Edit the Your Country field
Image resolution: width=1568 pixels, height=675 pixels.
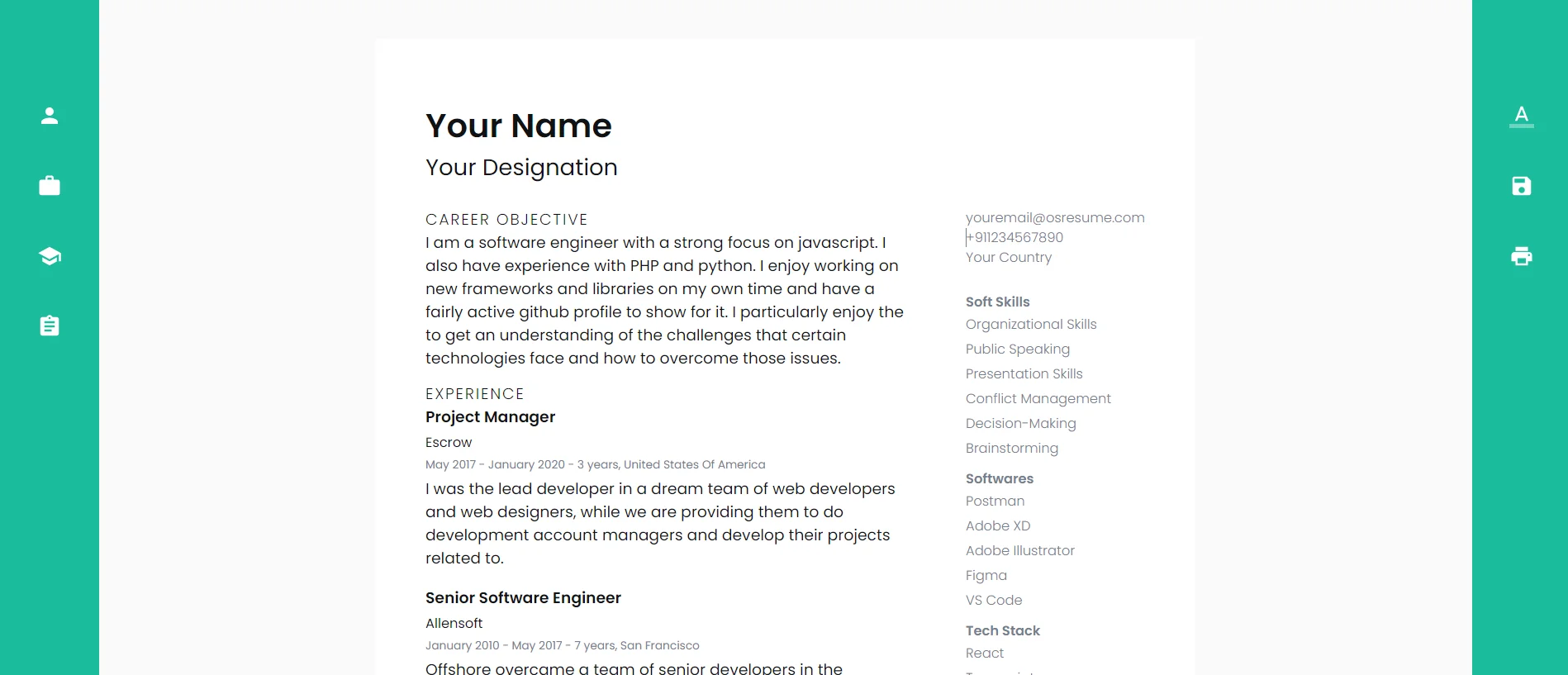tap(1009, 258)
